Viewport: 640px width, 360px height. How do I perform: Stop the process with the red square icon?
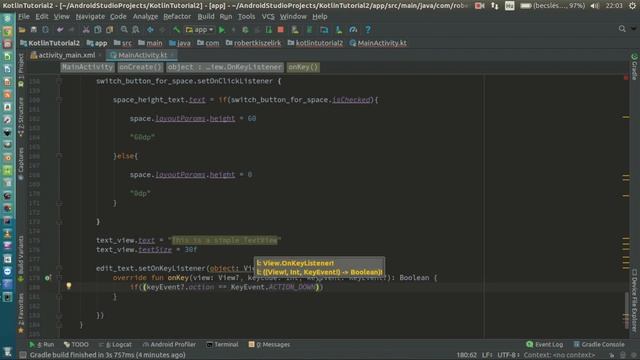280,30
